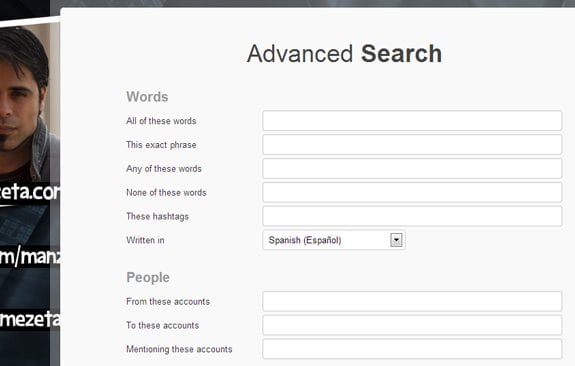Select the 'Mentioning these accounts' field
This screenshot has width=575, height=366.
412,349
